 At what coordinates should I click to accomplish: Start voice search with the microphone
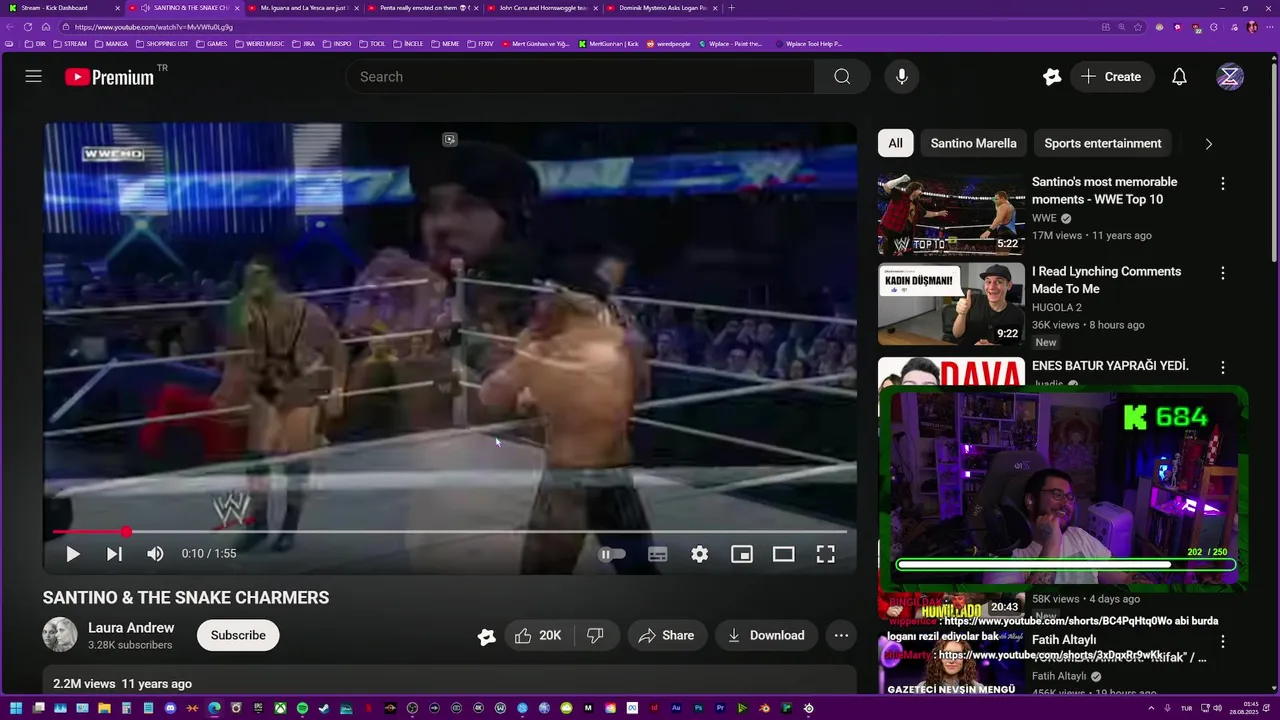[902, 77]
